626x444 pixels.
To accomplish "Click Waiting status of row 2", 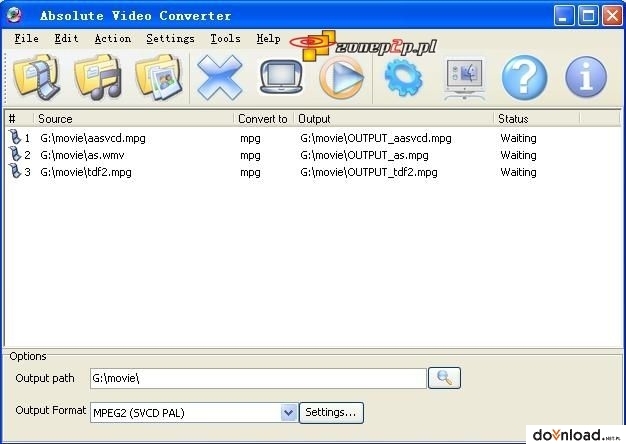I will 518,155.
